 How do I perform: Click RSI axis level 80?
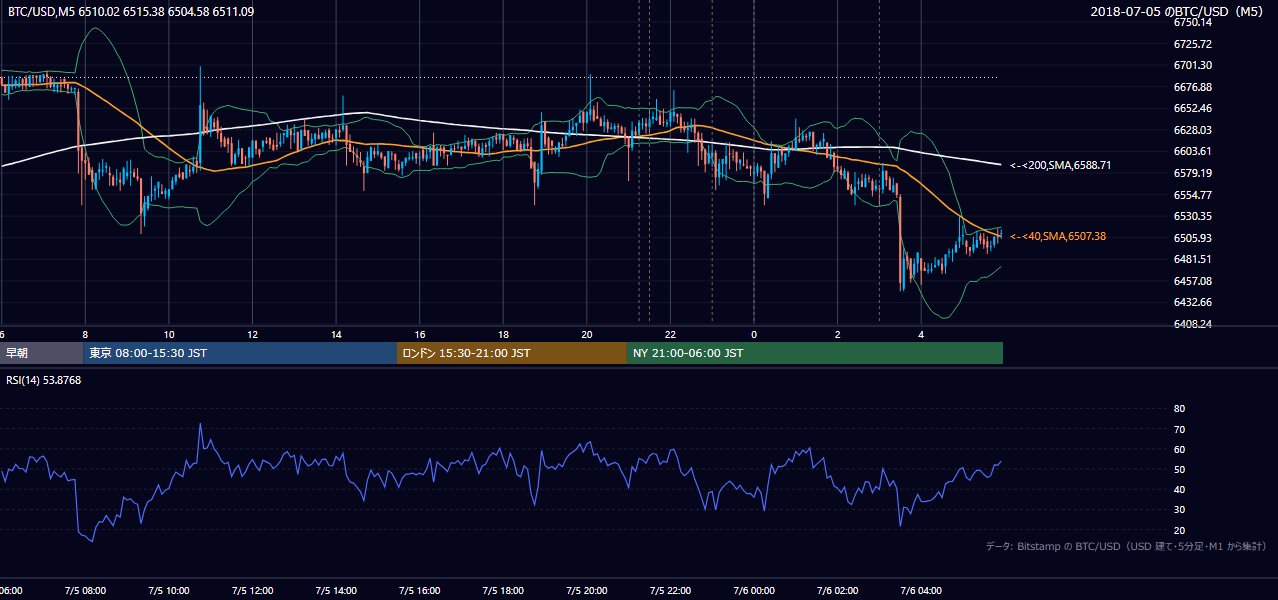click(1179, 409)
